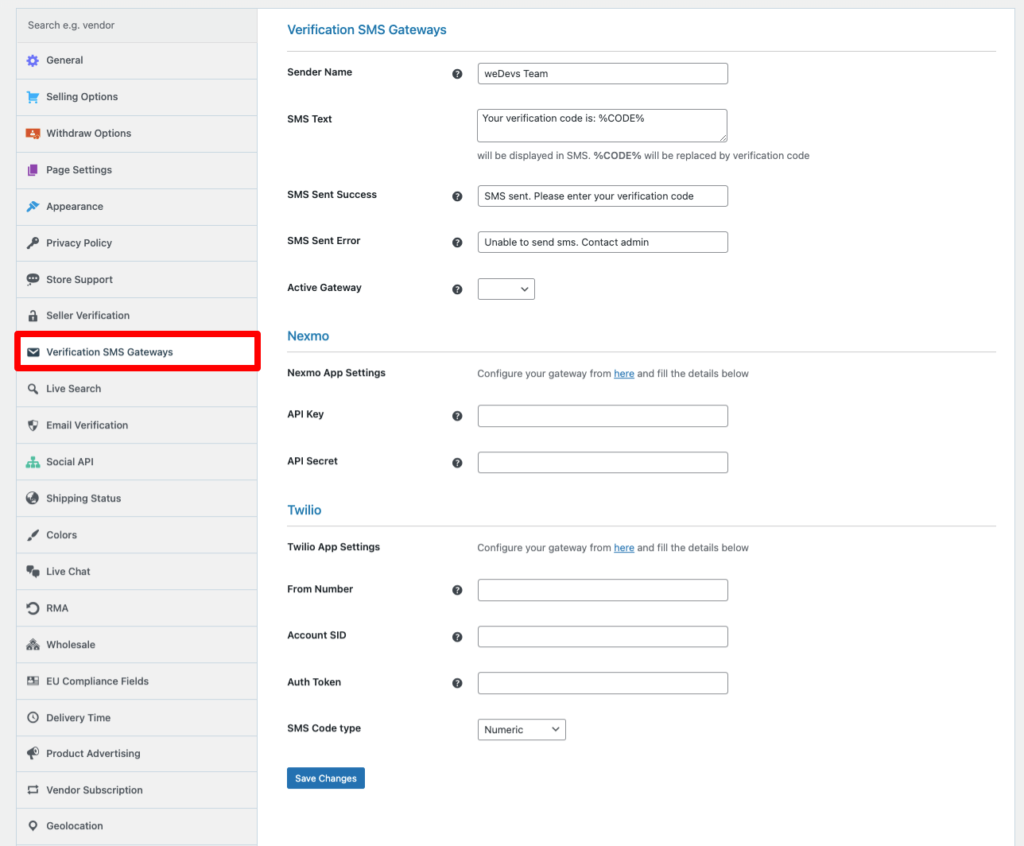
Task: Click the Social API network icon
Action: [33, 462]
